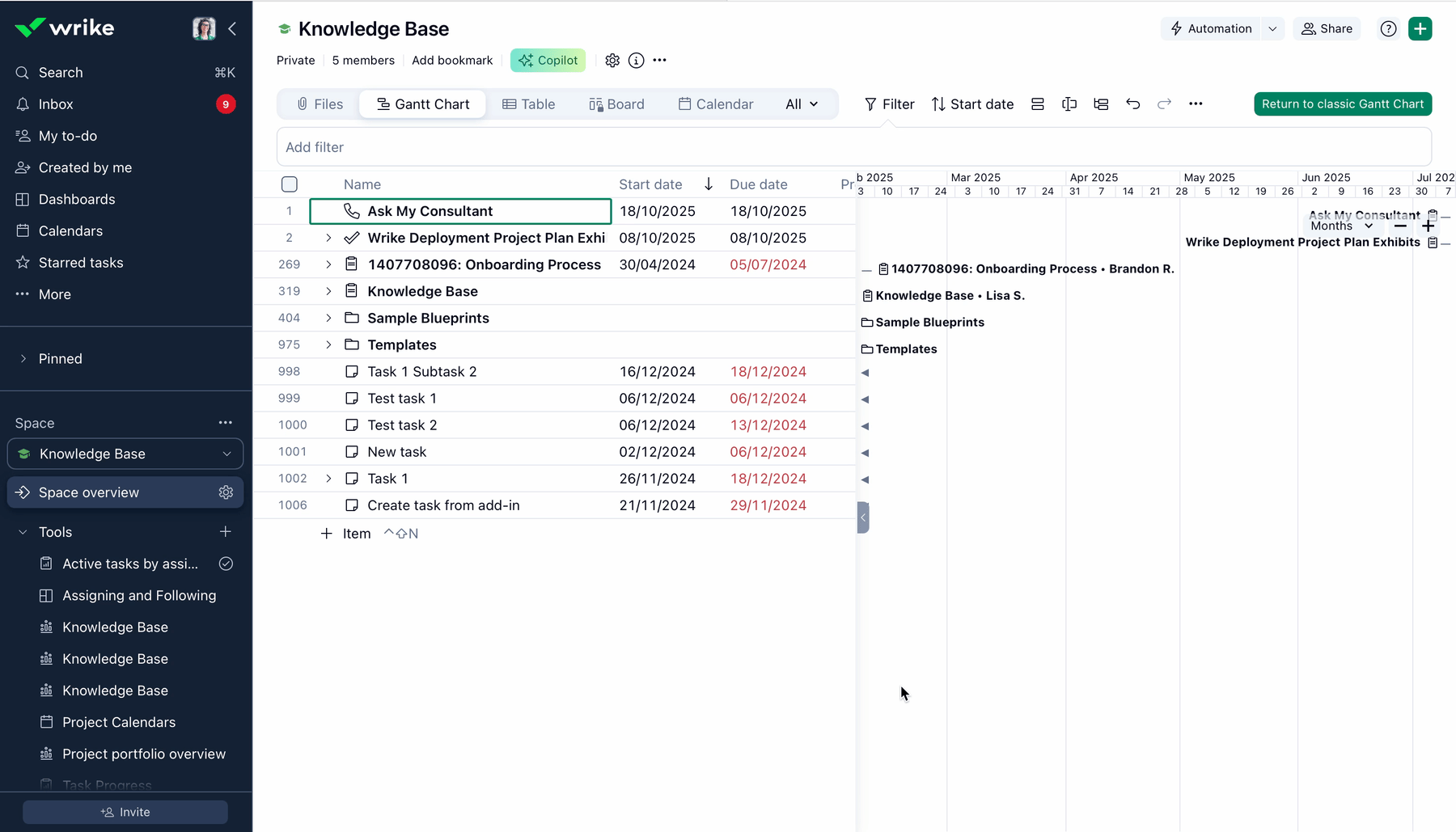
Task: Open space settings gear next to Copilot
Action: coord(612,61)
